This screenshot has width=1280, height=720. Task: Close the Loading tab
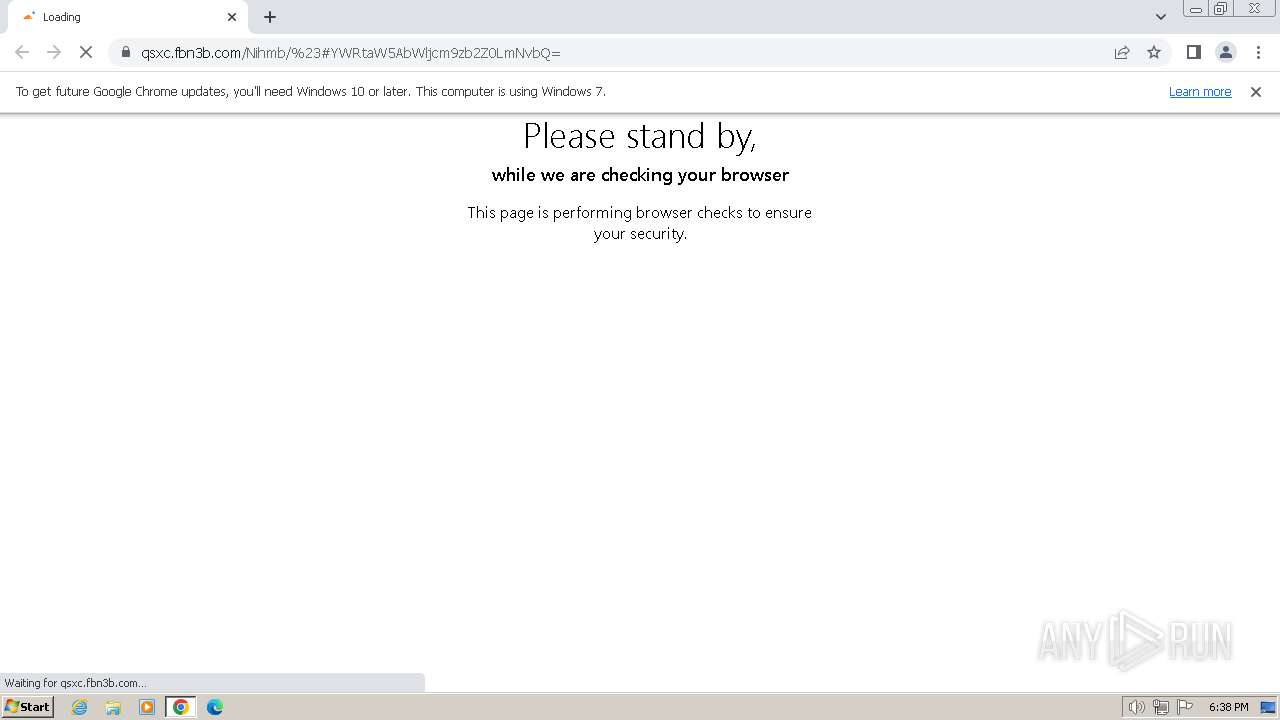click(x=232, y=17)
